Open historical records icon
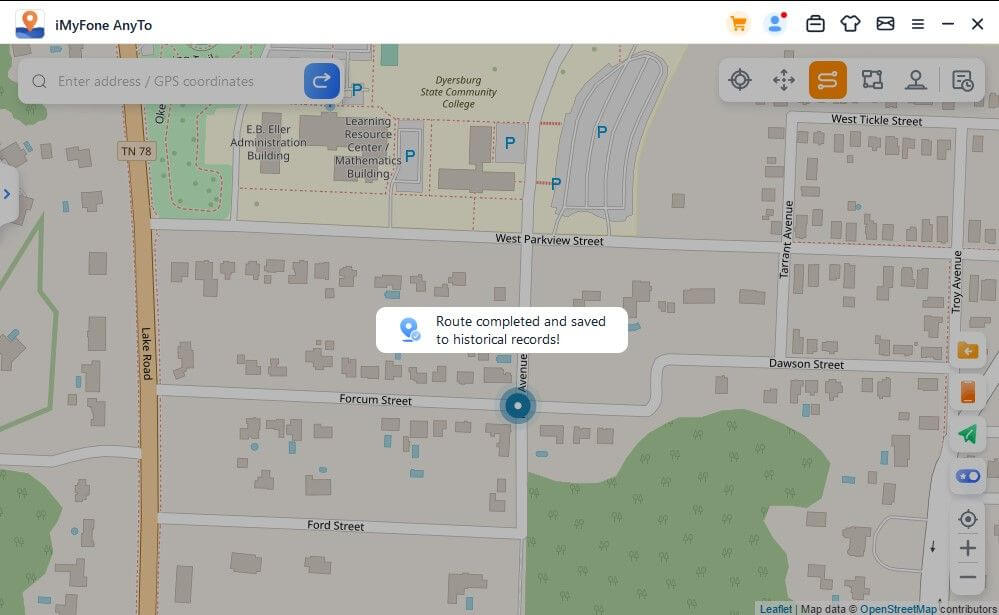Image resolution: width=999 pixels, height=615 pixels. click(962, 80)
